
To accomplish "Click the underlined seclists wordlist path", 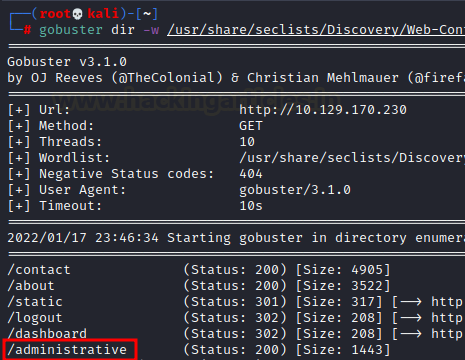I will point(316,30).
